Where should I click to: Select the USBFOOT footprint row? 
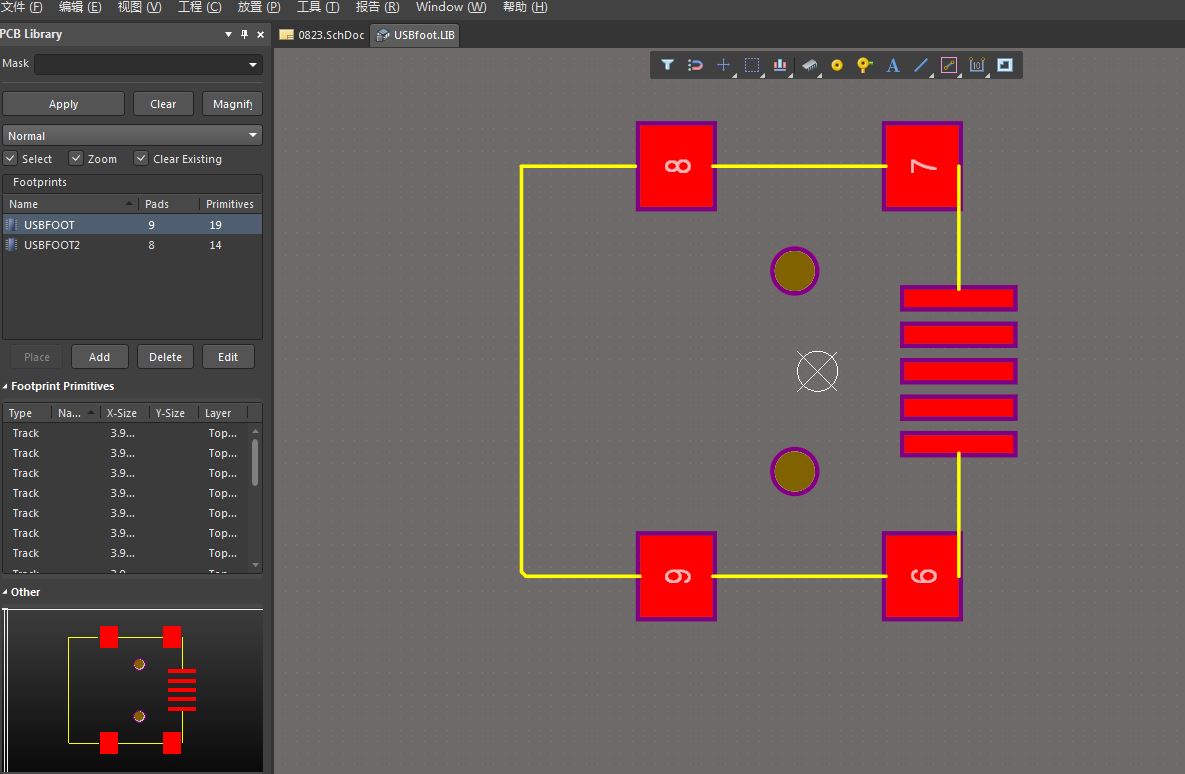point(132,224)
